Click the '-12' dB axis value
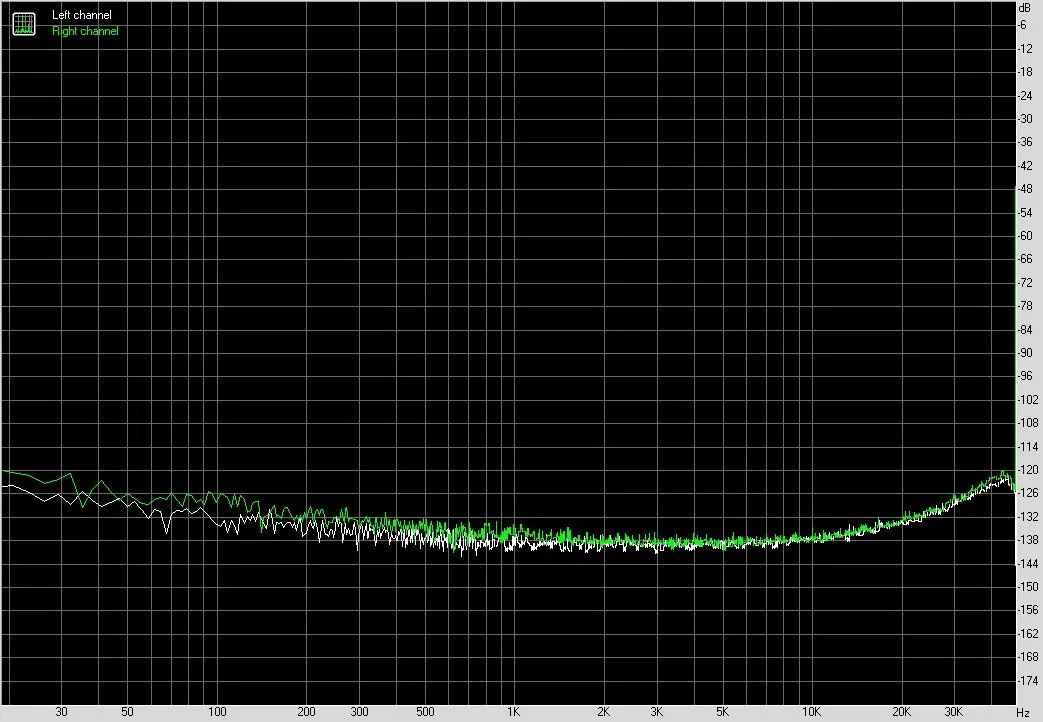The width and height of the screenshot is (1043, 722). (x=1025, y=49)
